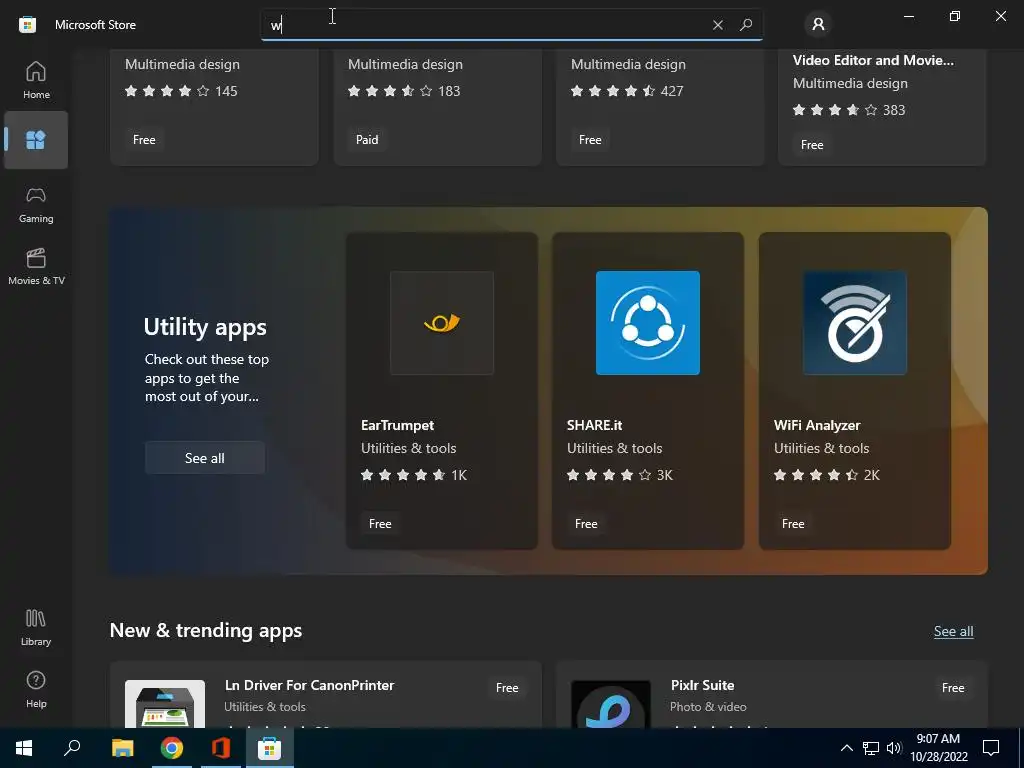Click EarTrumpet star rating 1K

point(414,475)
